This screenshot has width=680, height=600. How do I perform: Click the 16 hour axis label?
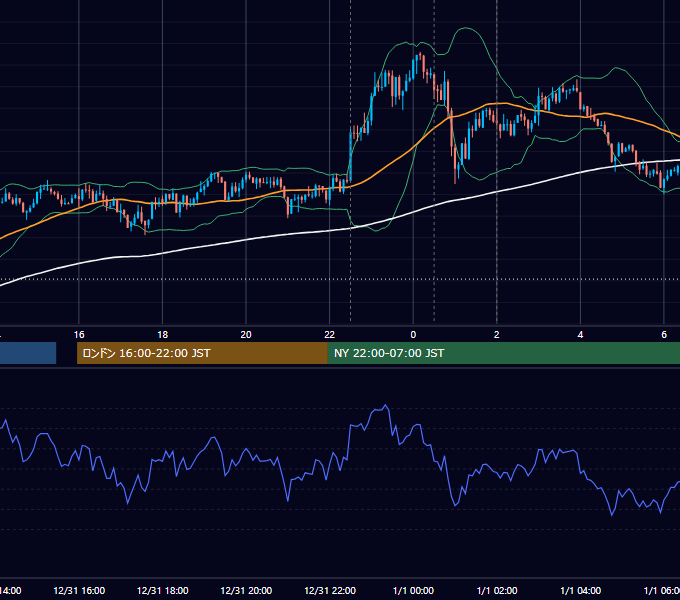click(x=79, y=335)
